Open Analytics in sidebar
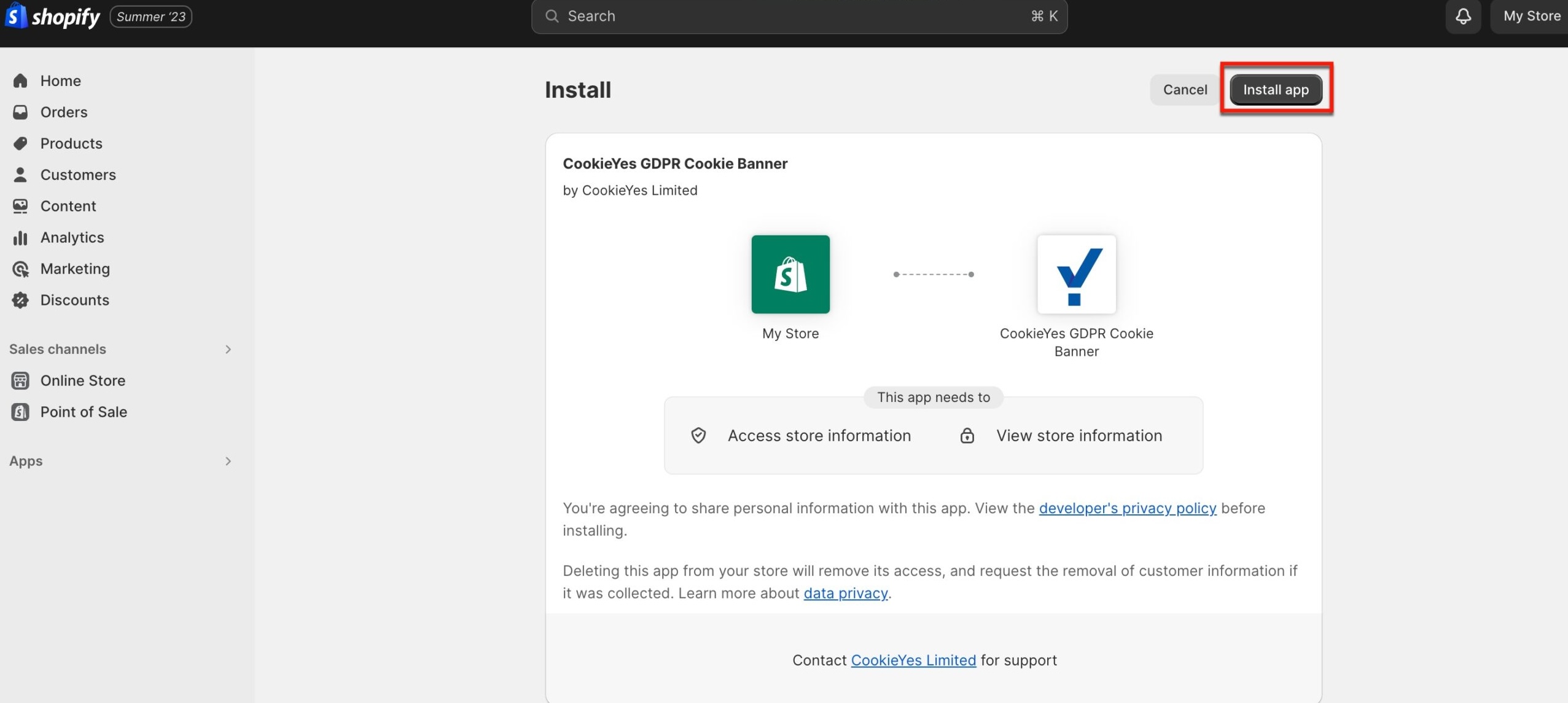Image resolution: width=1568 pixels, height=703 pixels. 72,237
